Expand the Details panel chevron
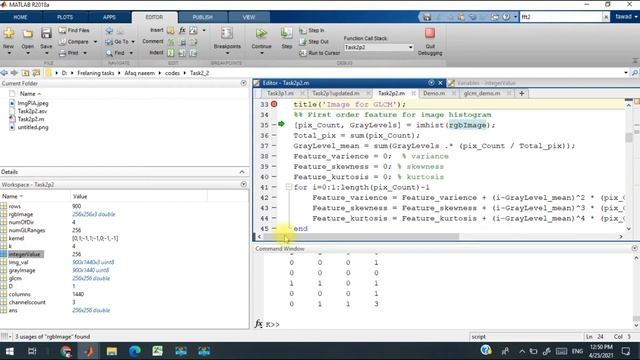 [242, 172]
